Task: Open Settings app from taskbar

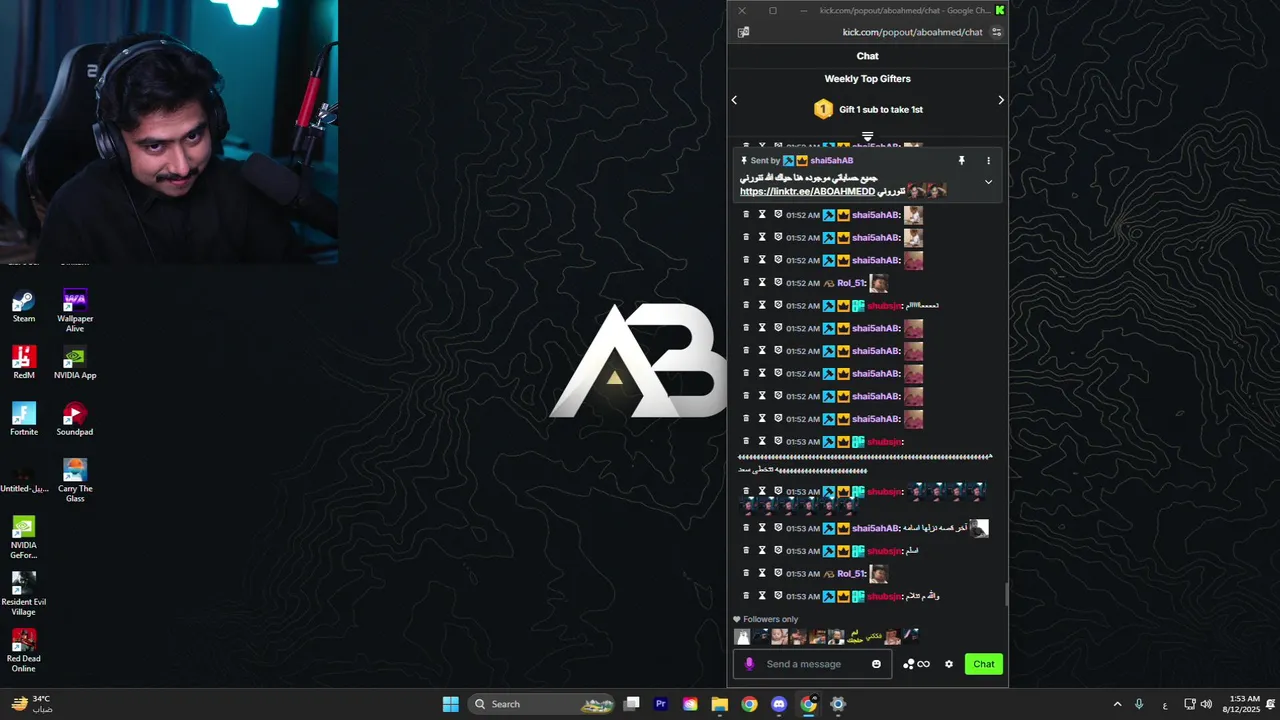Action: click(838, 704)
